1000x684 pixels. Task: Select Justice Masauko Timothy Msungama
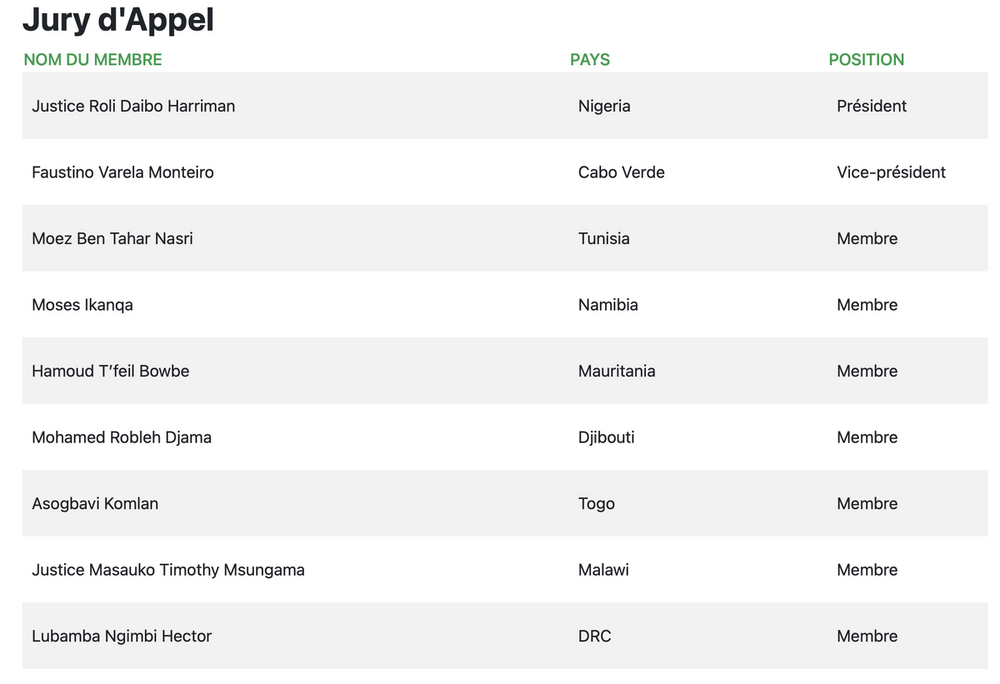168,570
